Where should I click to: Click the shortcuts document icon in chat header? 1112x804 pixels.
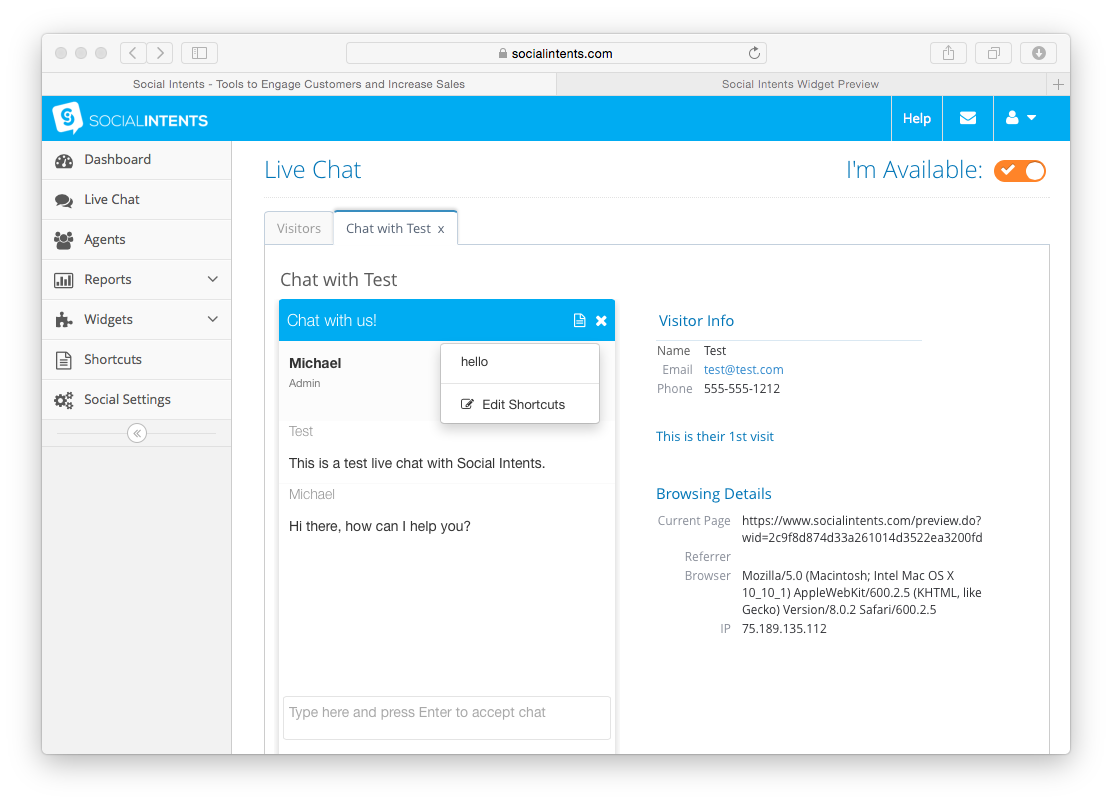[x=579, y=320]
